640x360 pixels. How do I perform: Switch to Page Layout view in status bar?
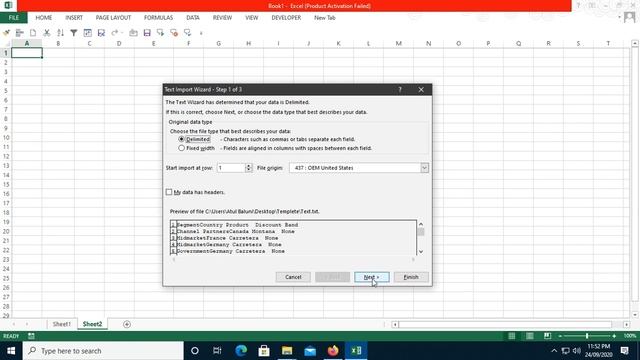point(529,336)
